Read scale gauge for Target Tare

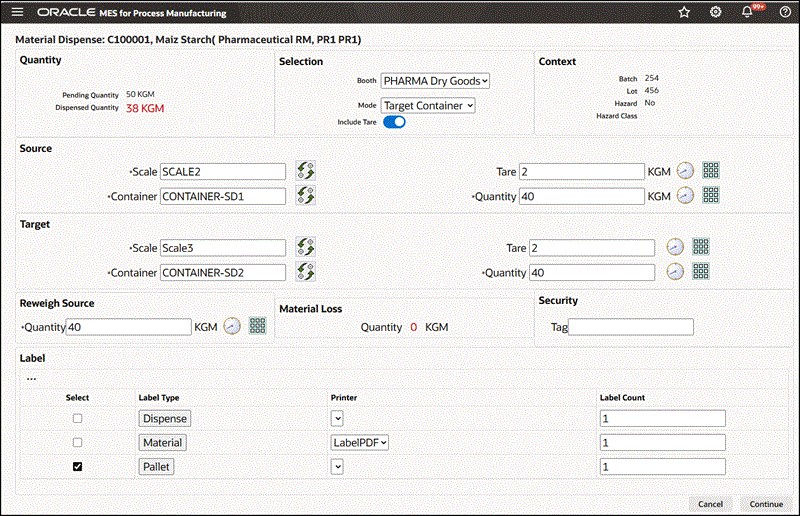(x=675, y=247)
